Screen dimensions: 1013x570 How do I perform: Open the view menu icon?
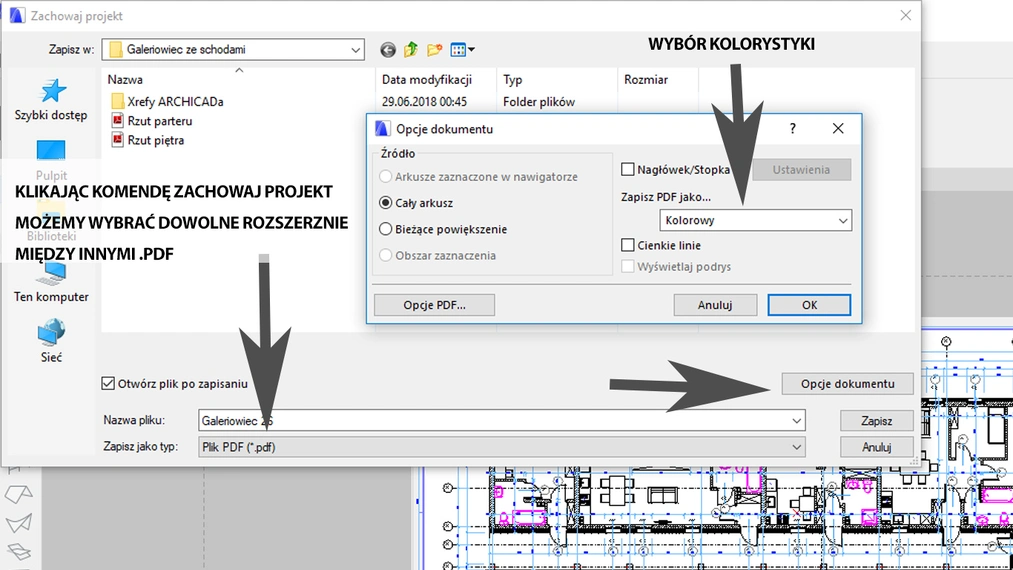point(462,49)
